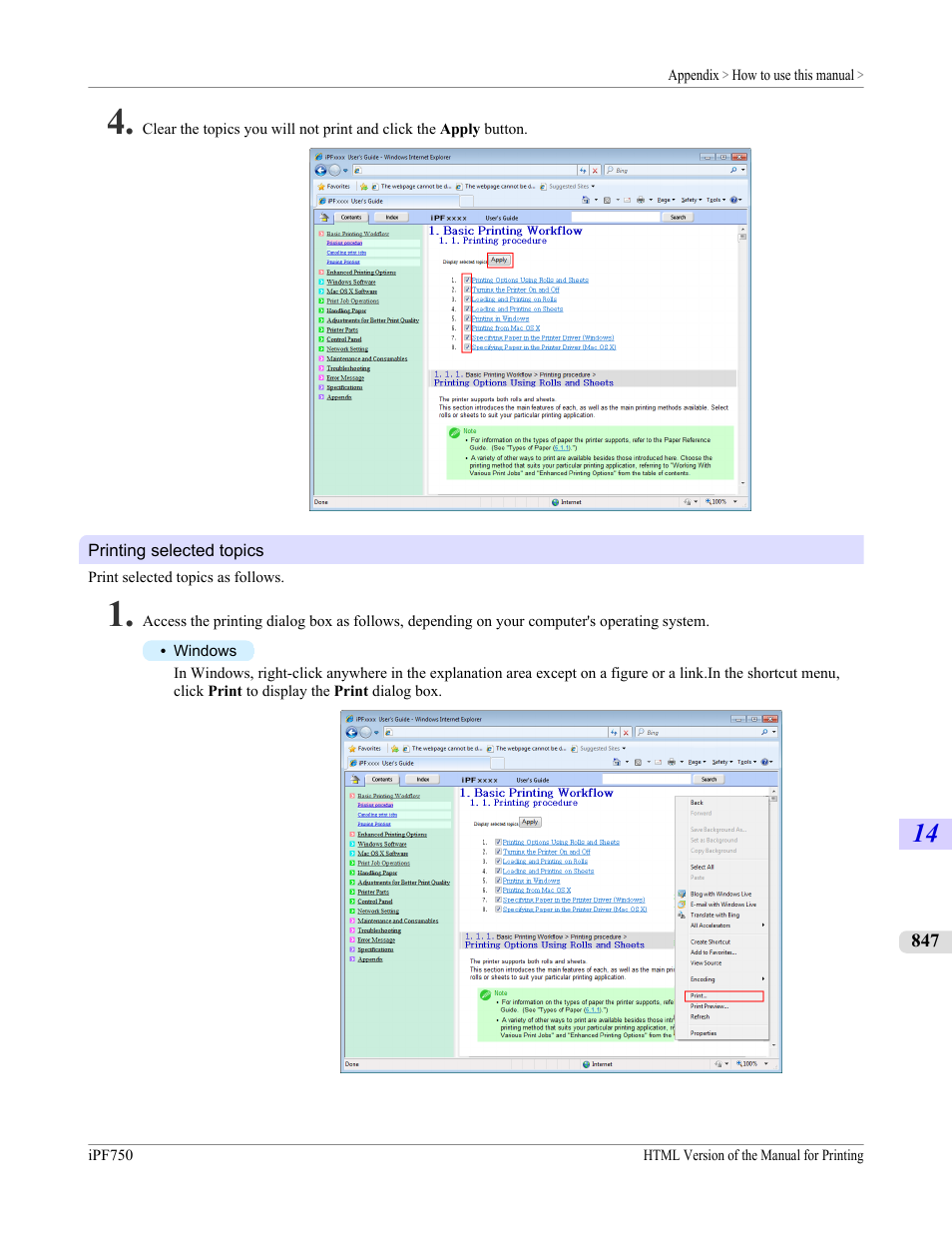The width and height of the screenshot is (952, 1233).
Task: Click the blue Help icon in upper browser
Action: pos(734,200)
